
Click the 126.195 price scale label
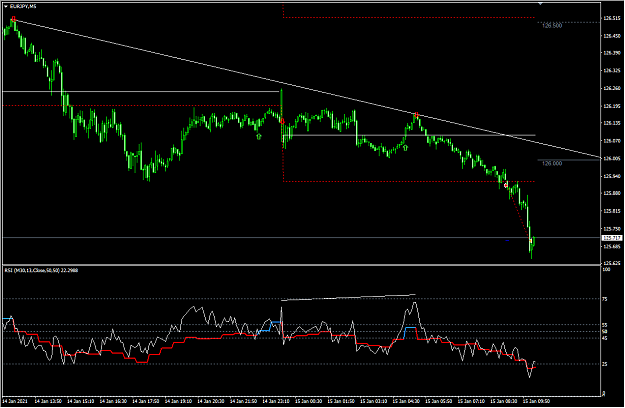coord(611,106)
